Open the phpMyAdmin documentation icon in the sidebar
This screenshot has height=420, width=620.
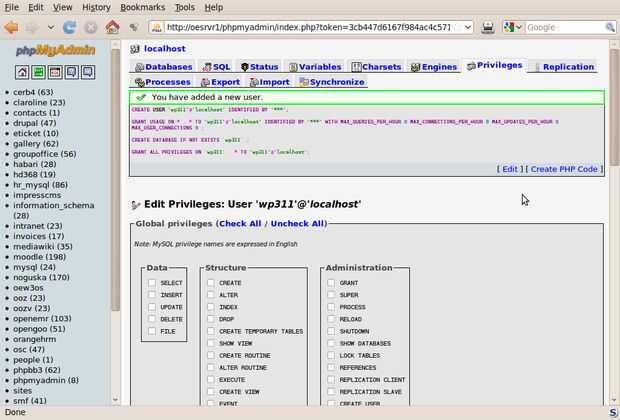tap(72, 72)
